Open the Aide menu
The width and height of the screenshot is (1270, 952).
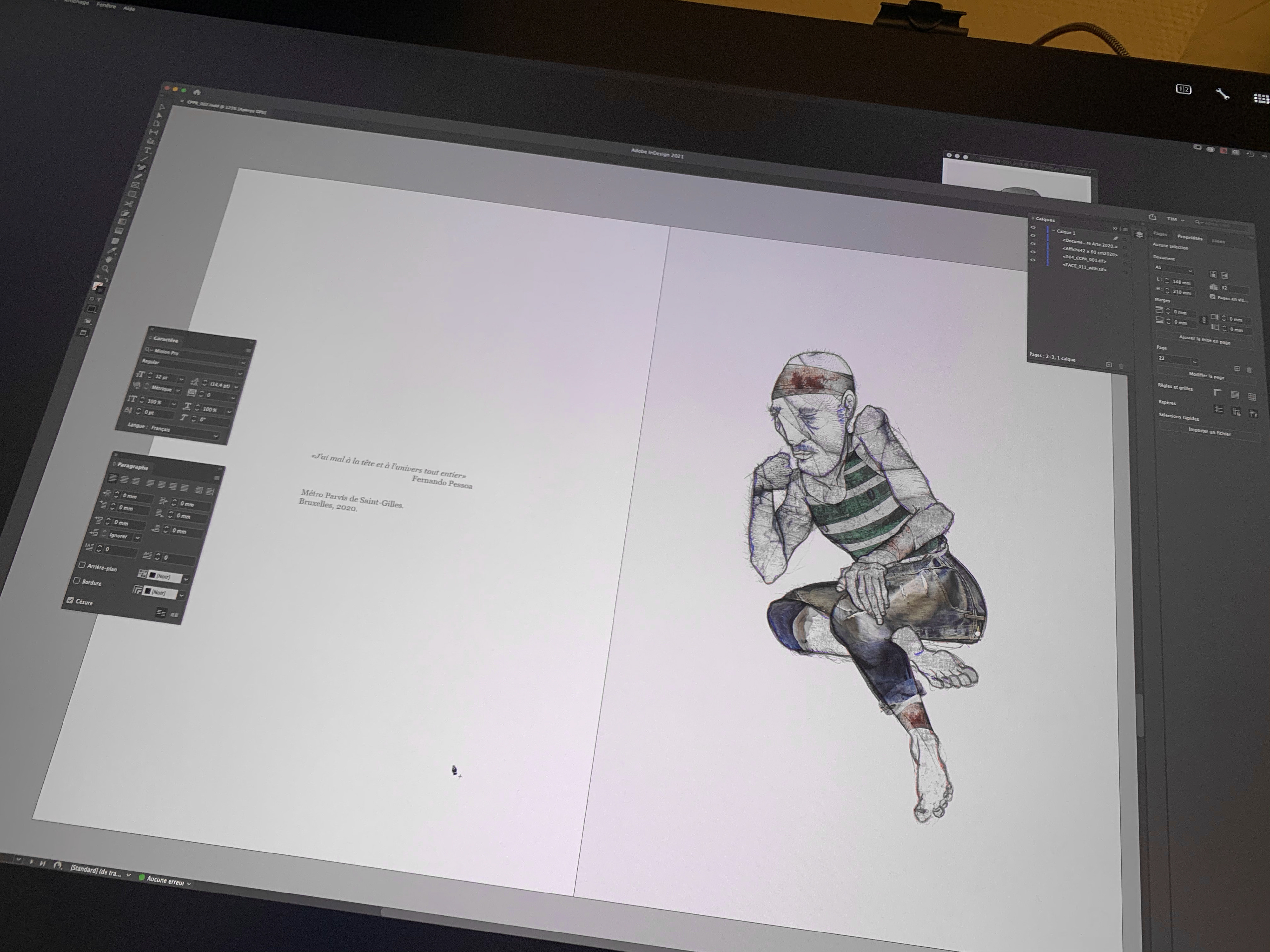[x=129, y=8]
